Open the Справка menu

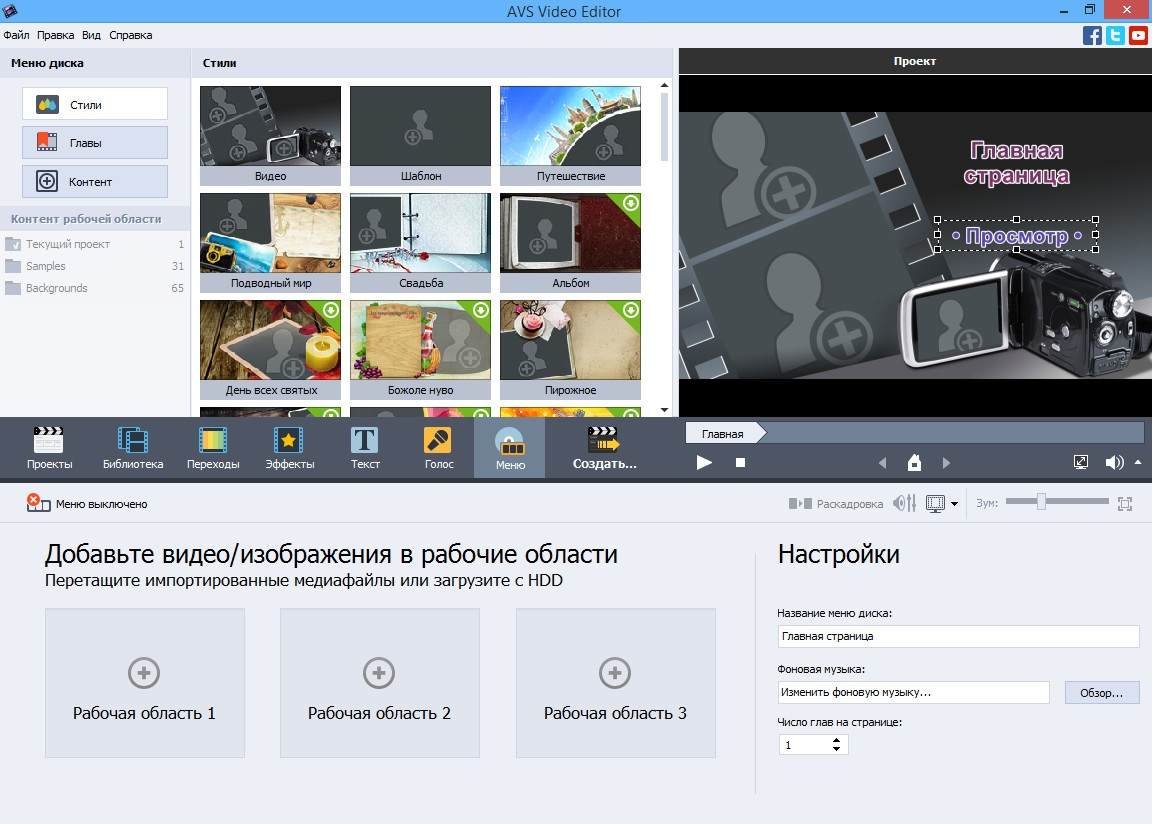point(130,35)
